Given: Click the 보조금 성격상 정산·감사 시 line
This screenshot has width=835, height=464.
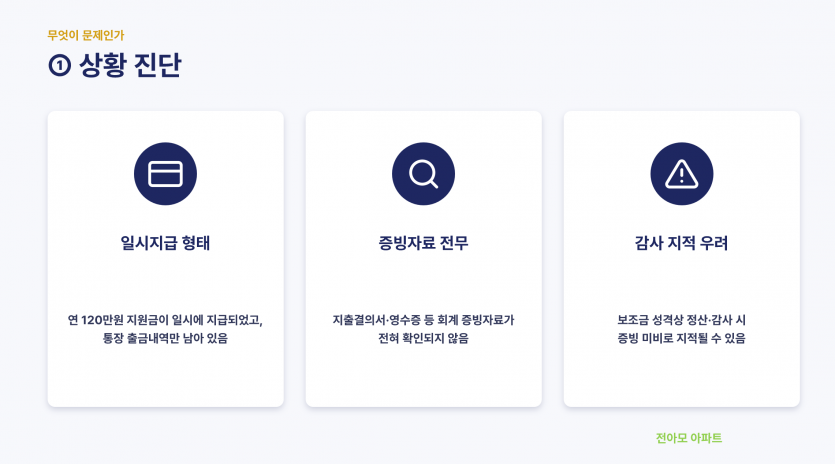Looking at the screenshot, I should pos(682,320).
